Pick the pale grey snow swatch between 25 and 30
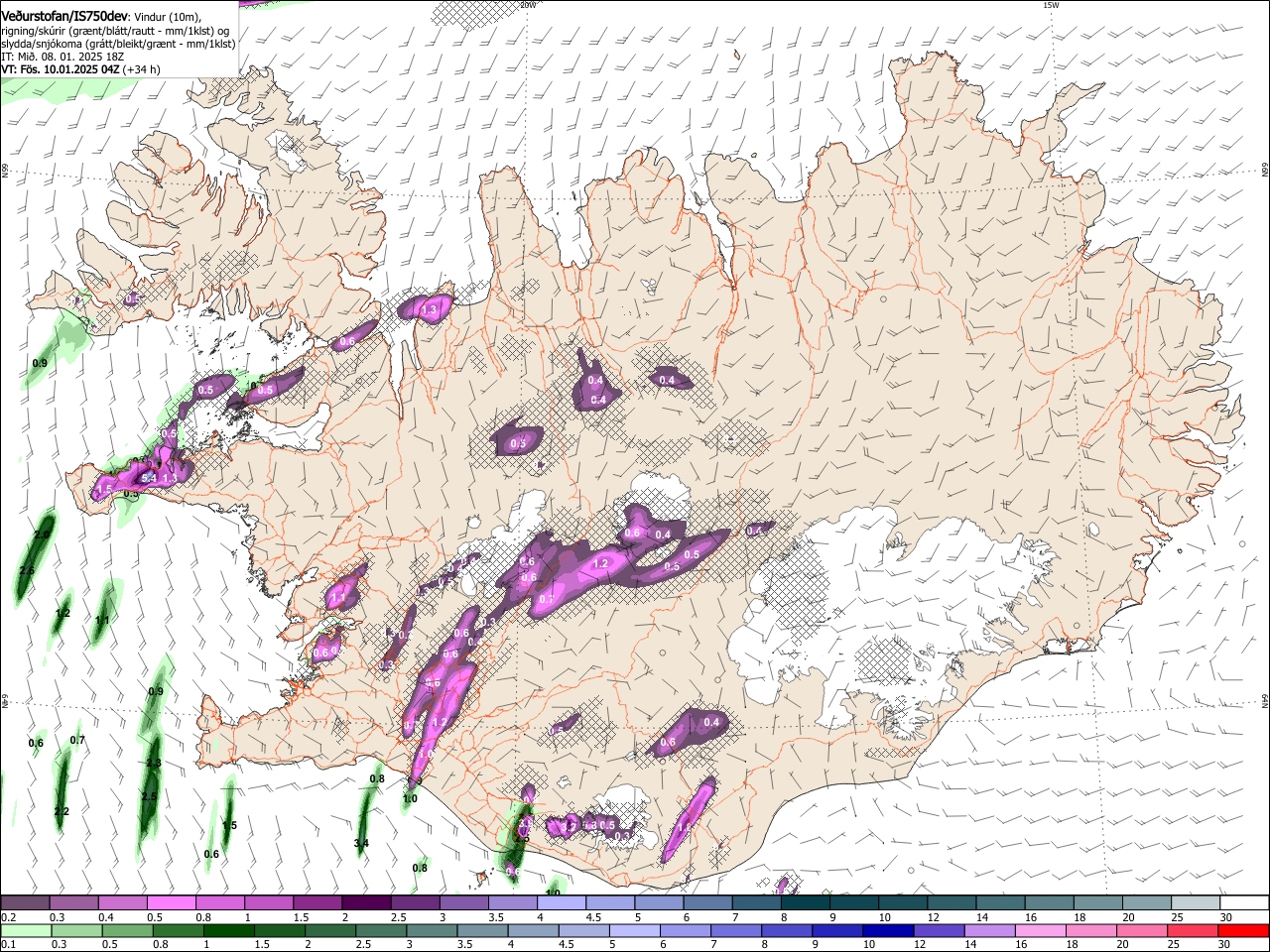 point(1196,902)
